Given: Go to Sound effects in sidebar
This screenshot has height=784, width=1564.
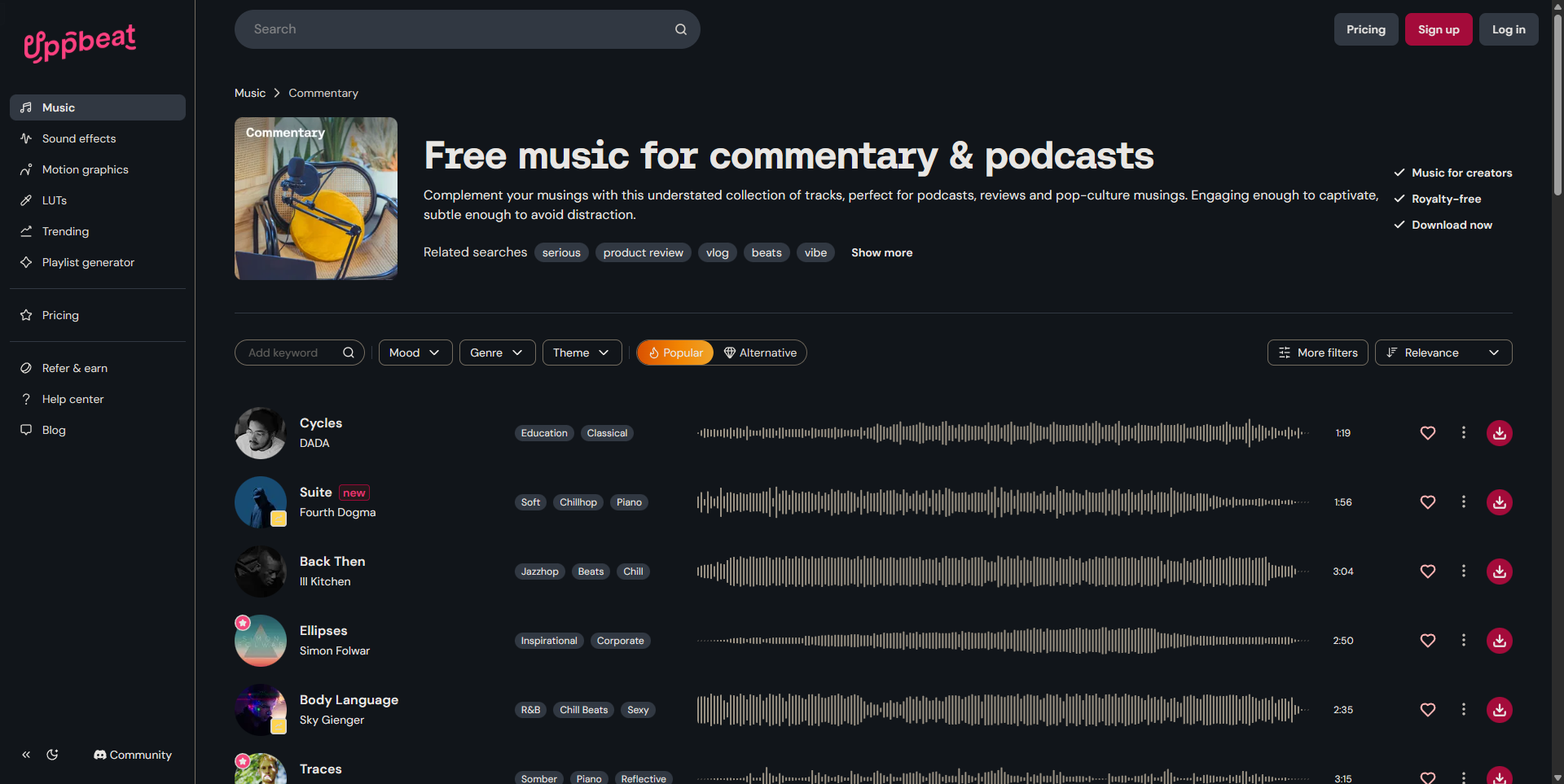Looking at the screenshot, I should (79, 138).
